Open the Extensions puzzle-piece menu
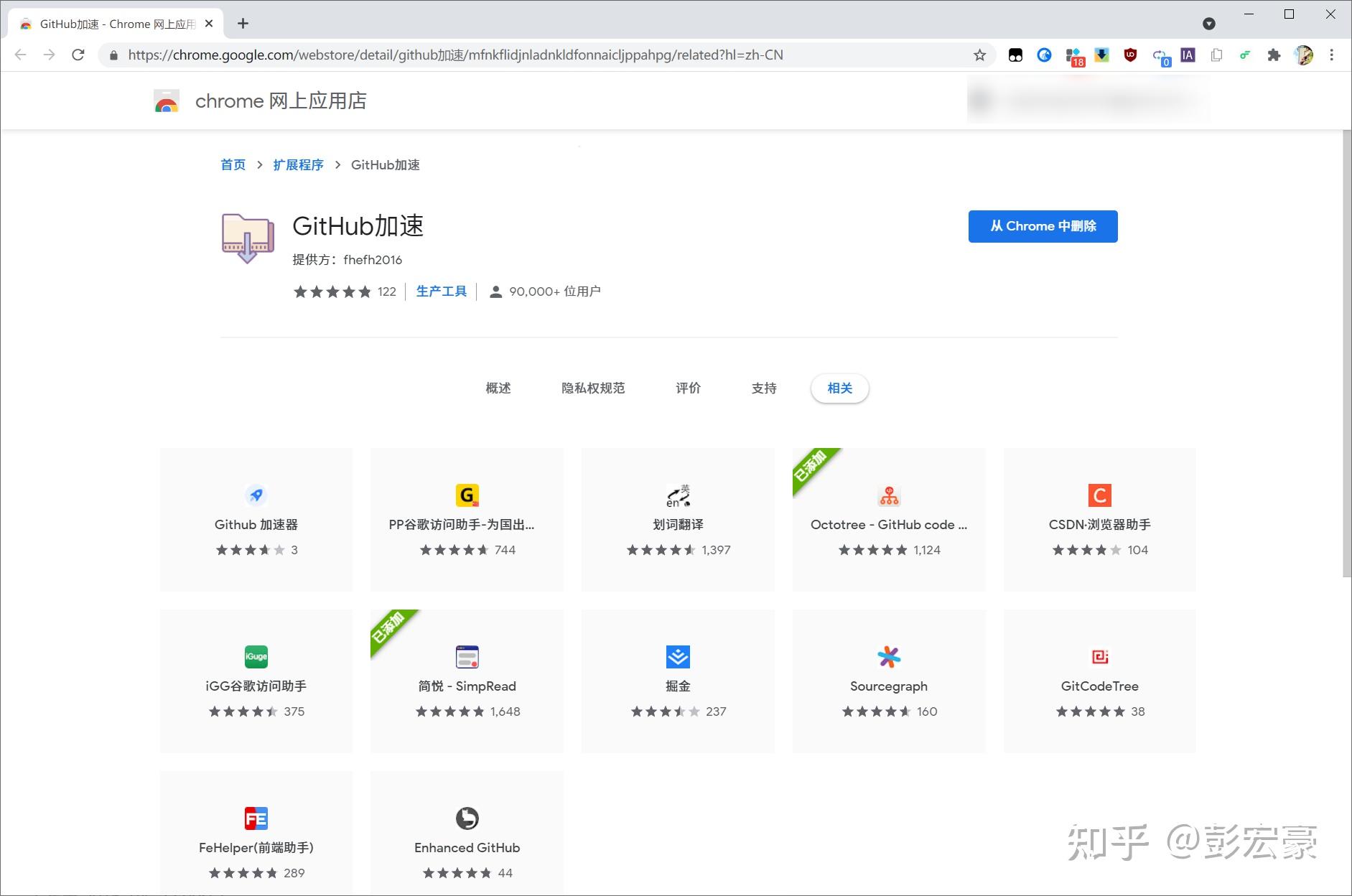 click(x=1274, y=55)
